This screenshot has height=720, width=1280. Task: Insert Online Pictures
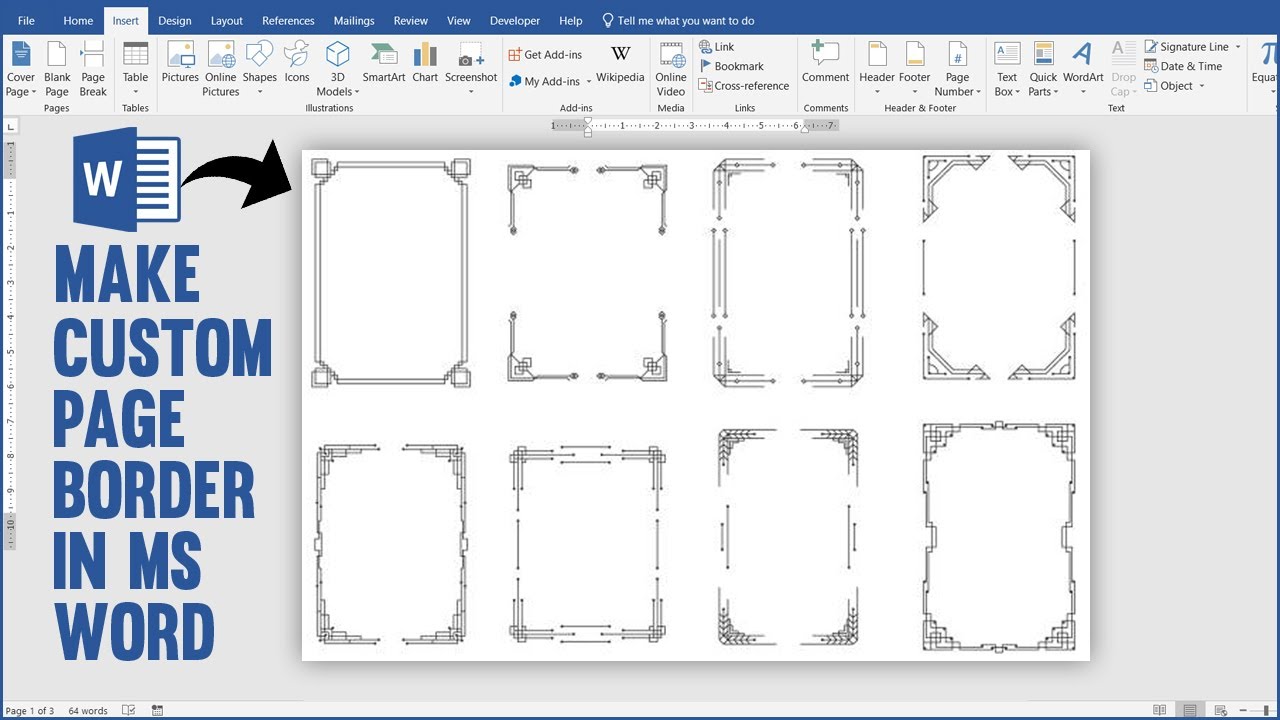point(221,69)
